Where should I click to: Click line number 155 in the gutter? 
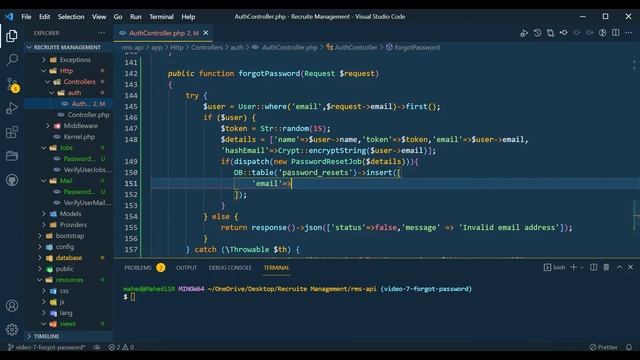(x=131, y=227)
